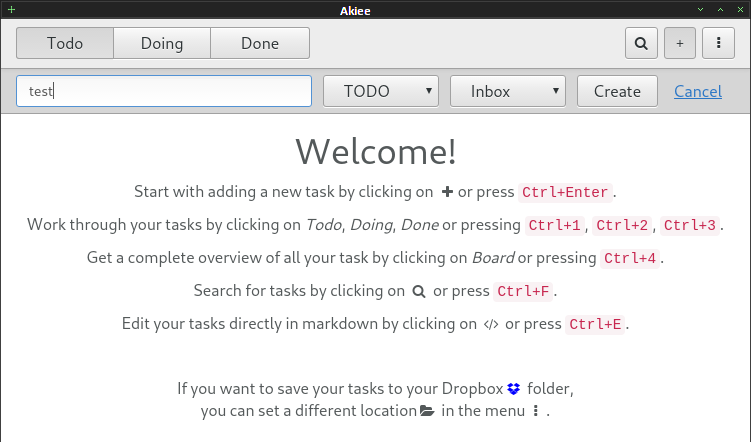
Task: Click the markdown code icon in welcome text
Action: tap(491, 324)
